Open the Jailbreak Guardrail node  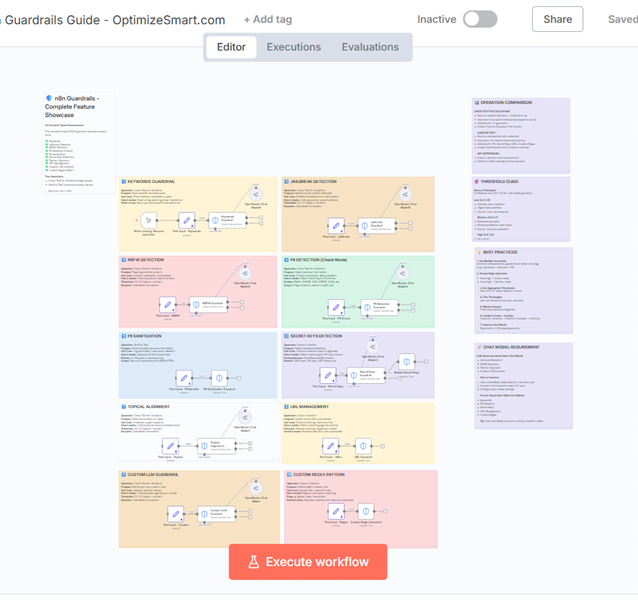pos(364,225)
